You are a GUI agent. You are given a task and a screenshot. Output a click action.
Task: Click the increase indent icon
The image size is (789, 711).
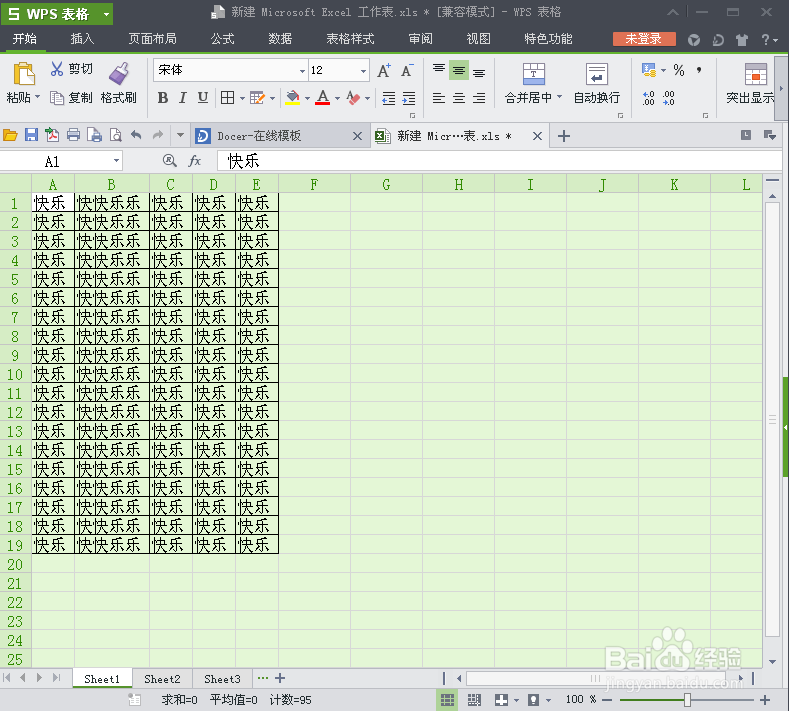(409, 98)
